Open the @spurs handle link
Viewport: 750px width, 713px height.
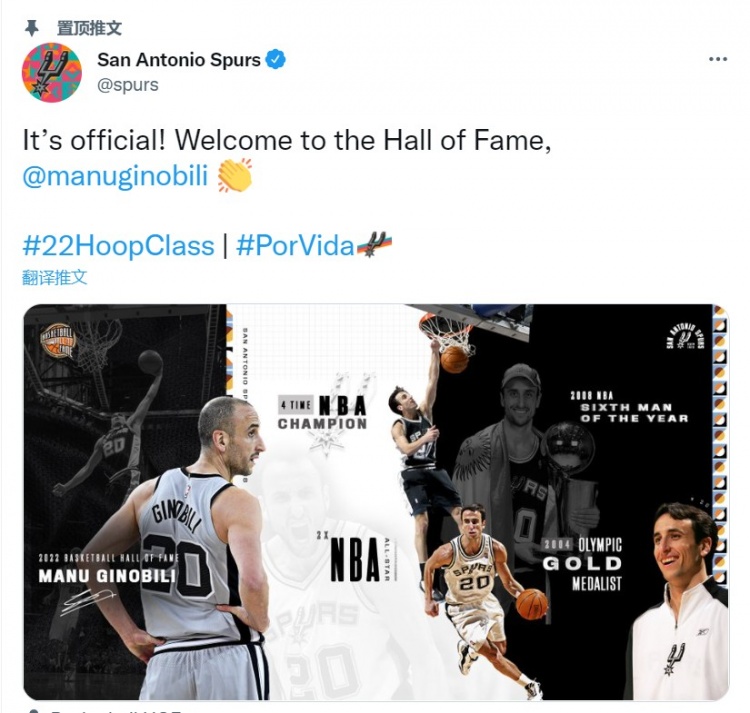(x=128, y=85)
